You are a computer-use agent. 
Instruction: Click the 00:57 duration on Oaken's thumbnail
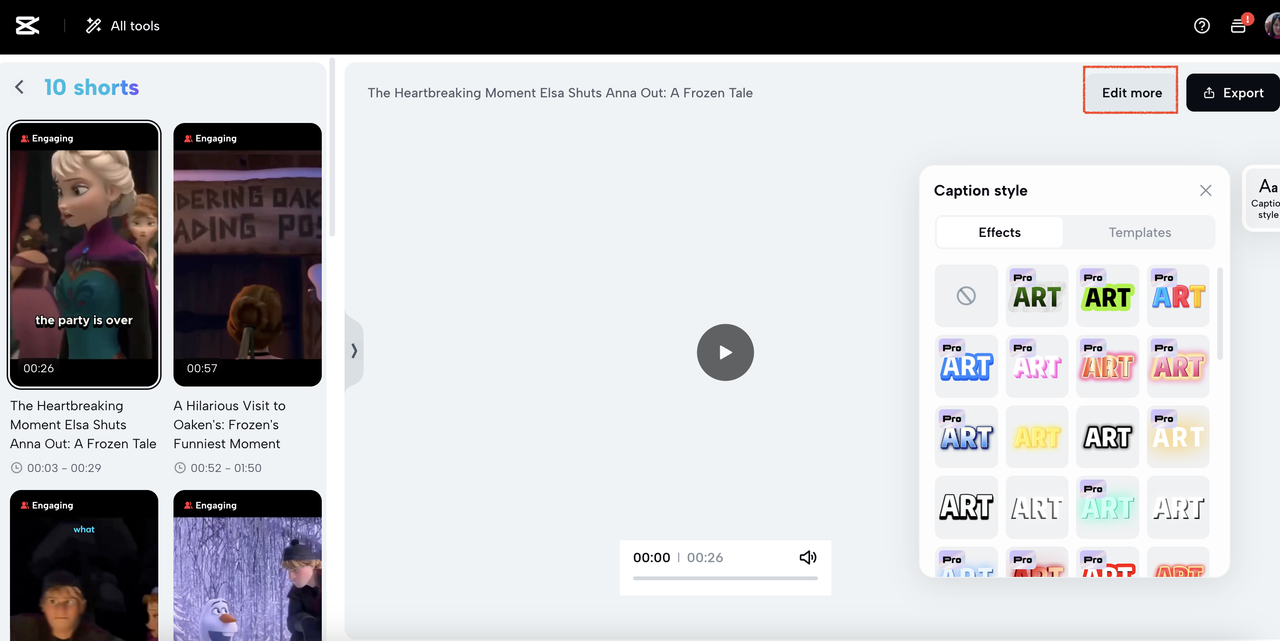pos(202,368)
